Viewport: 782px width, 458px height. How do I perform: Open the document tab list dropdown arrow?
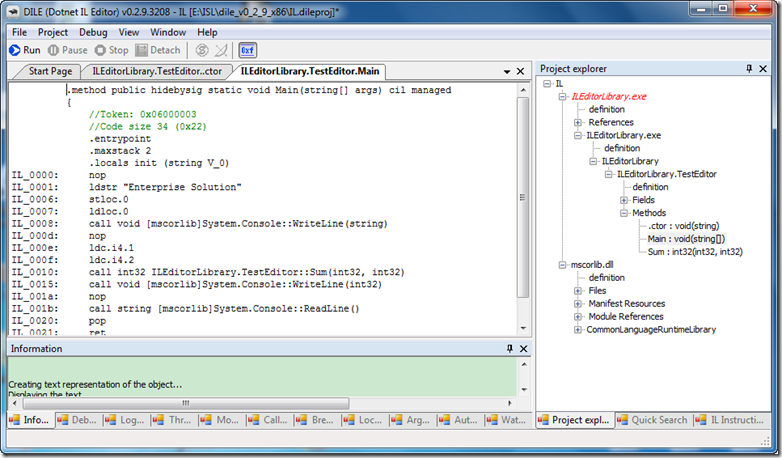pos(507,72)
